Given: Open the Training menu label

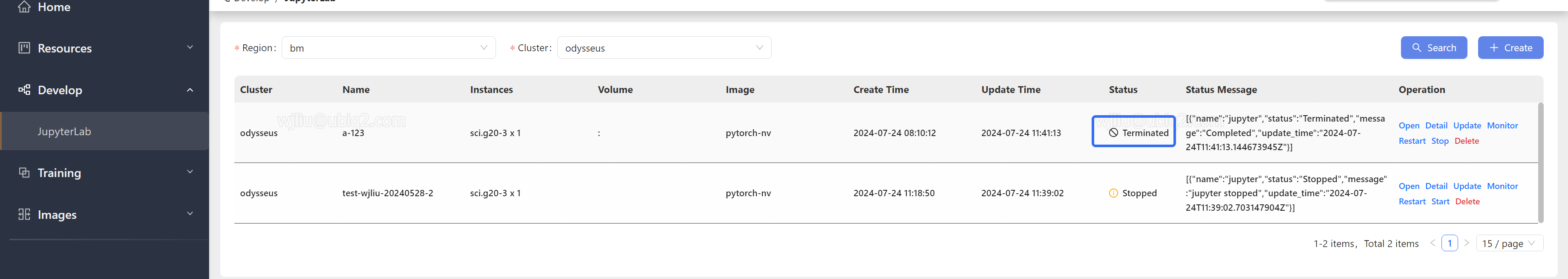Looking at the screenshot, I should tap(59, 173).
